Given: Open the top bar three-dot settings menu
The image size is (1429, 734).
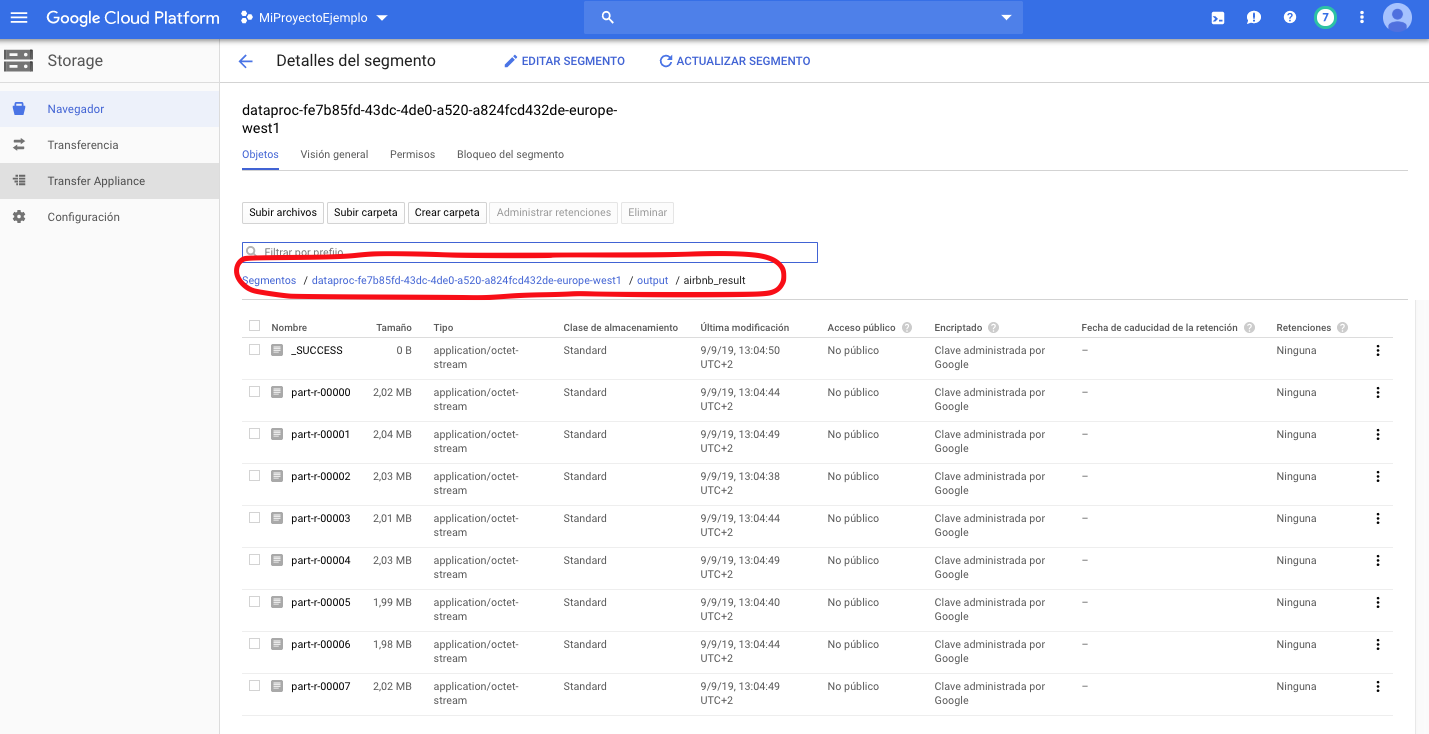Looking at the screenshot, I should point(1362,18).
